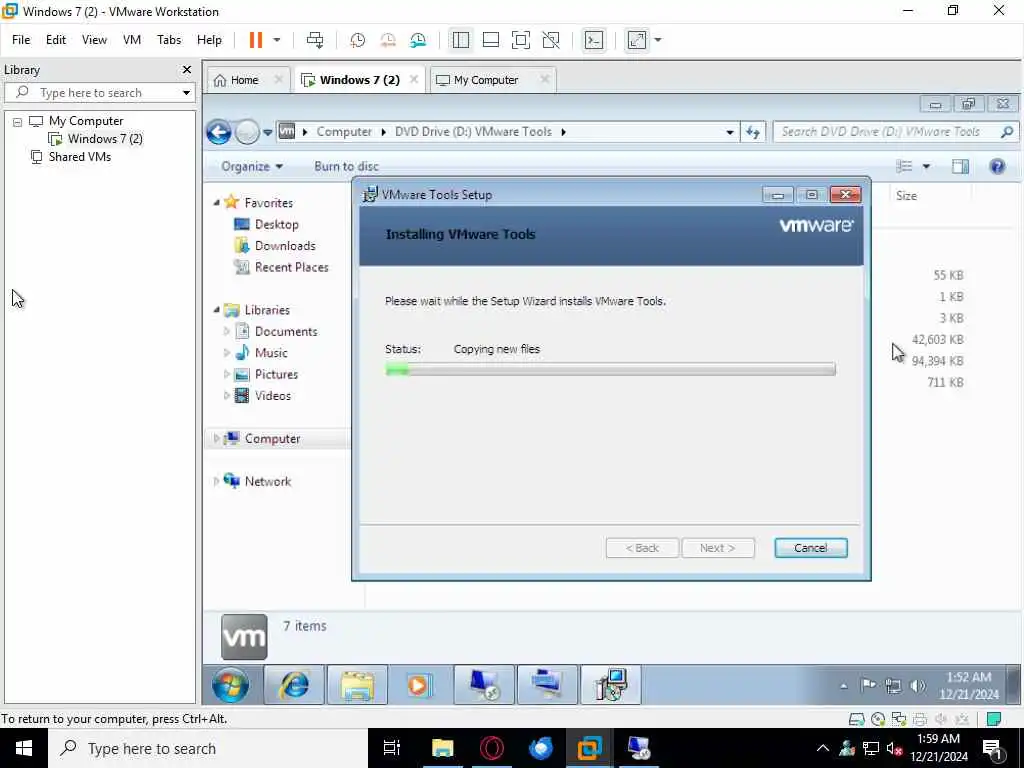This screenshot has height=768, width=1024.
Task: Toggle the preview pane icon
Action: tap(960, 167)
